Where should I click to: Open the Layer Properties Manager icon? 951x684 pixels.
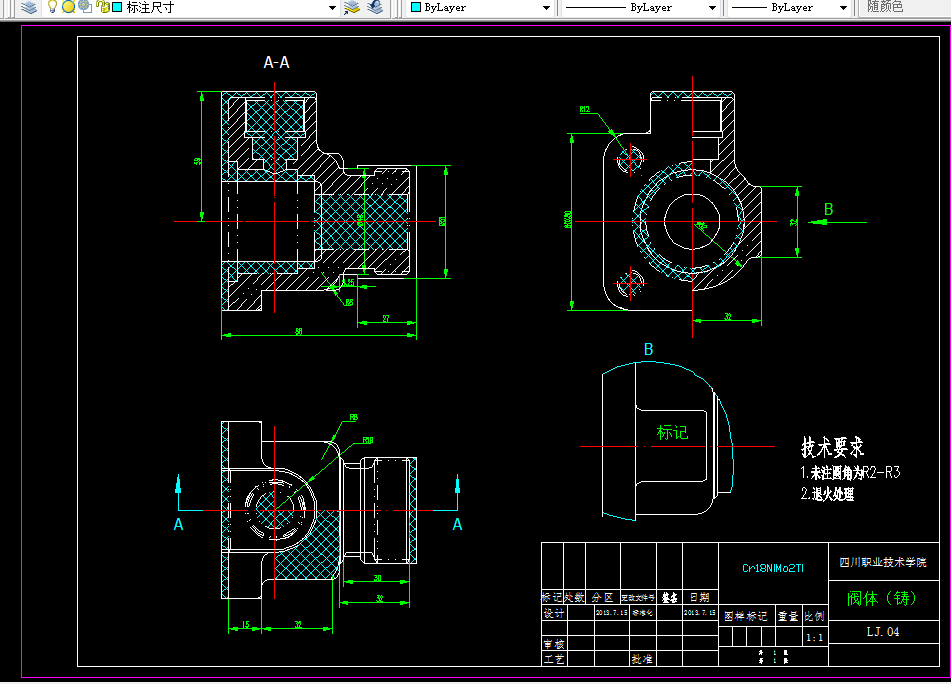pyautogui.click(x=29, y=7)
